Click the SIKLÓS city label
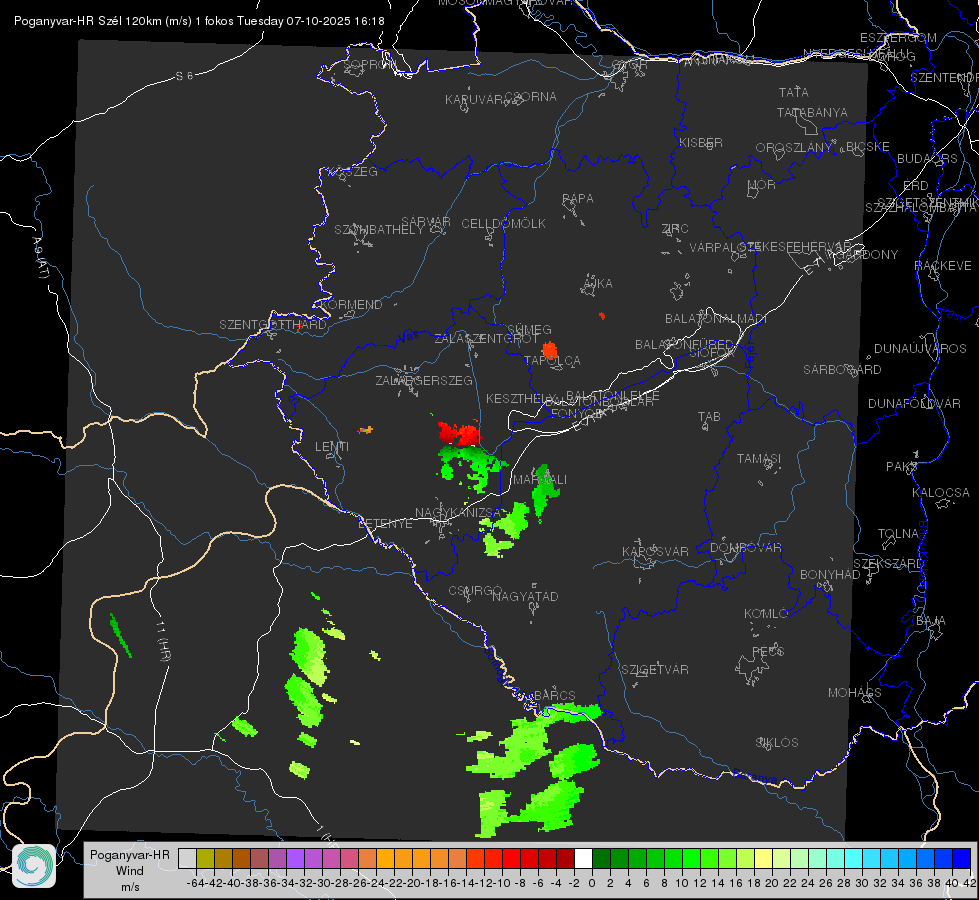Image resolution: width=979 pixels, height=900 pixels. point(777,743)
